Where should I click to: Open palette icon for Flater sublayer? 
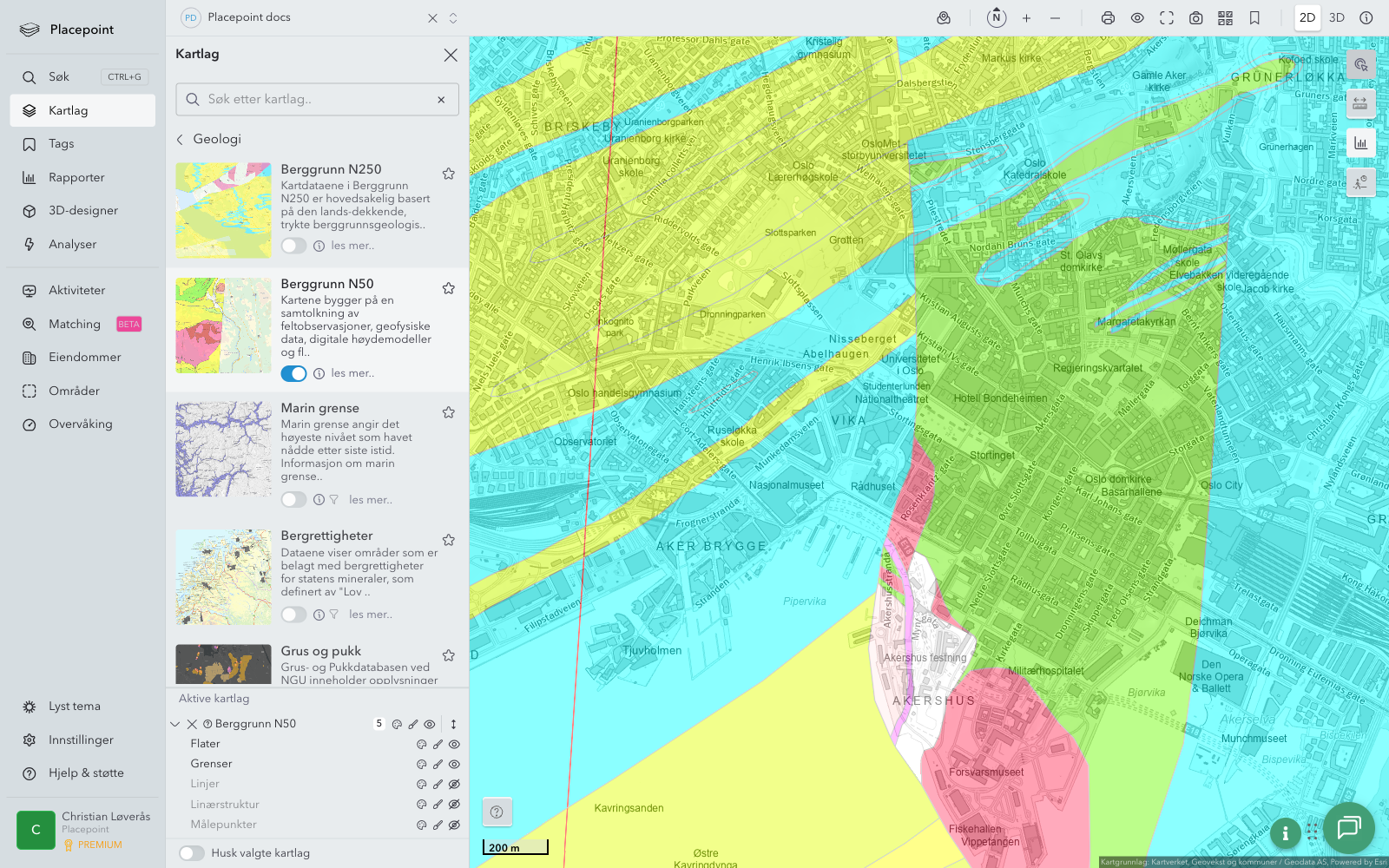(x=422, y=744)
